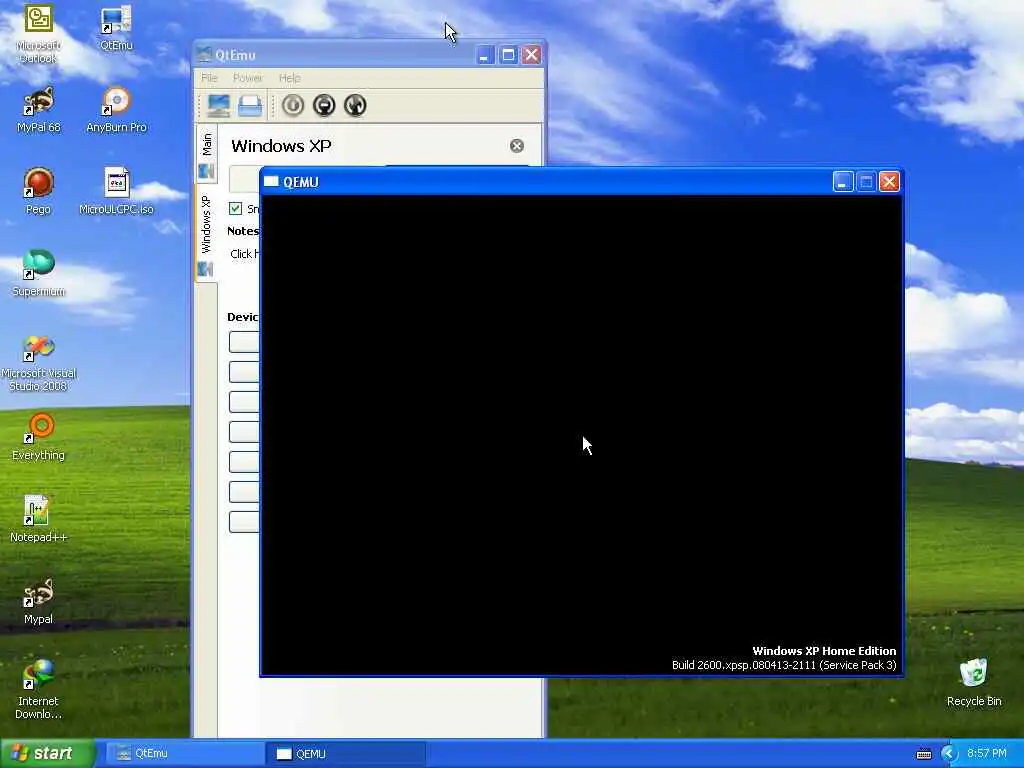This screenshot has width=1024, height=768.
Task: Select the MicroULCPC.iso file icon
Action: pos(116,191)
